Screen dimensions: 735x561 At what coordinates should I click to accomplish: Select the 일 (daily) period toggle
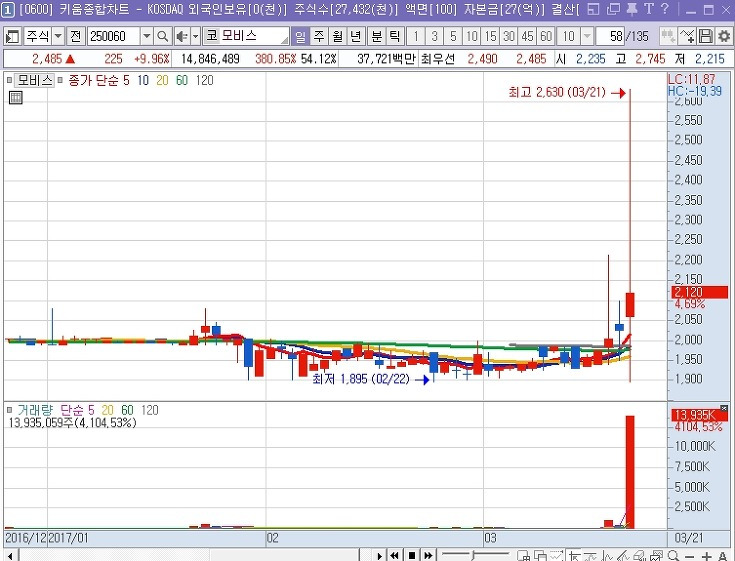[x=300, y=36]
